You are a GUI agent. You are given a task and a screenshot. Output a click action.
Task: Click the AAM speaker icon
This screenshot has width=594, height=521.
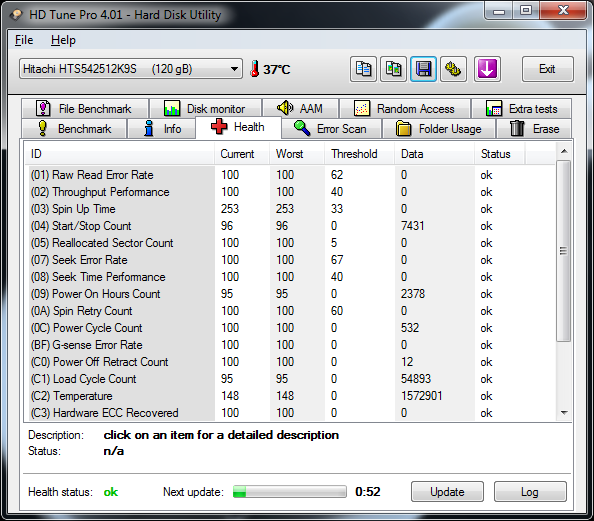click(285, 108)
